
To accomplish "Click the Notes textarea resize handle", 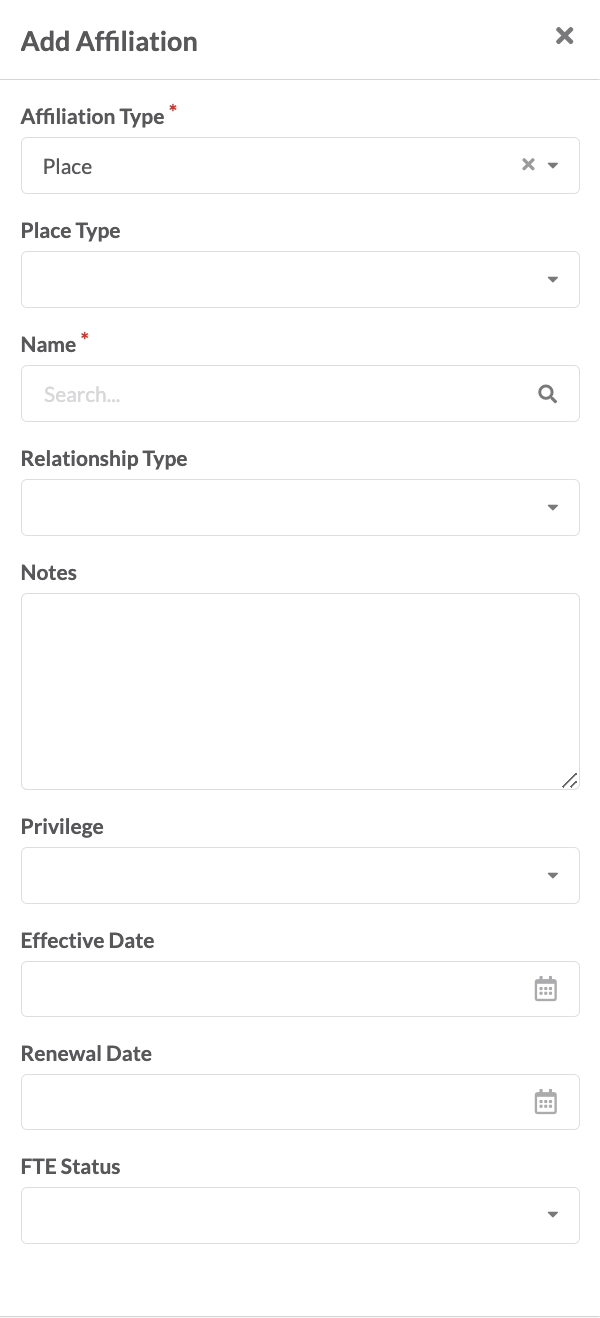I will click(570, 780).
